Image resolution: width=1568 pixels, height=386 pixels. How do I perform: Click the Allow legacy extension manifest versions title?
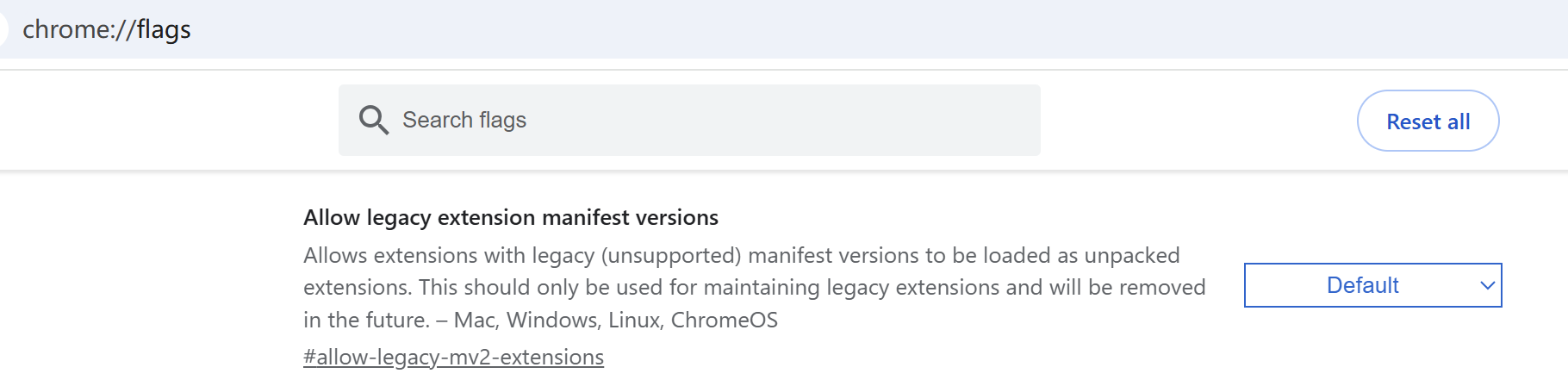point(511,217)
